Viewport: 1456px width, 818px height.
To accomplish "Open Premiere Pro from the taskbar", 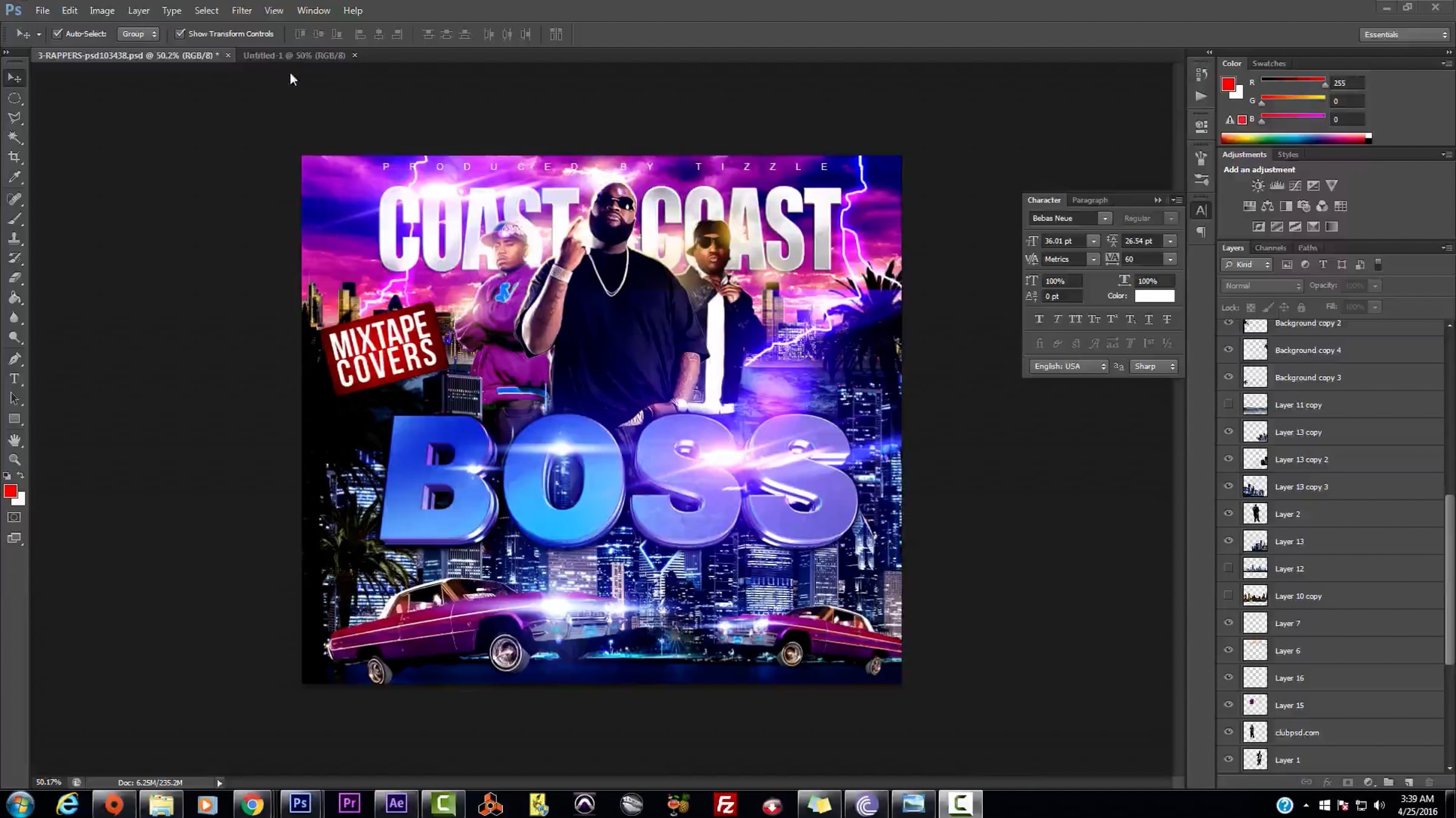I will pos(349,804).
